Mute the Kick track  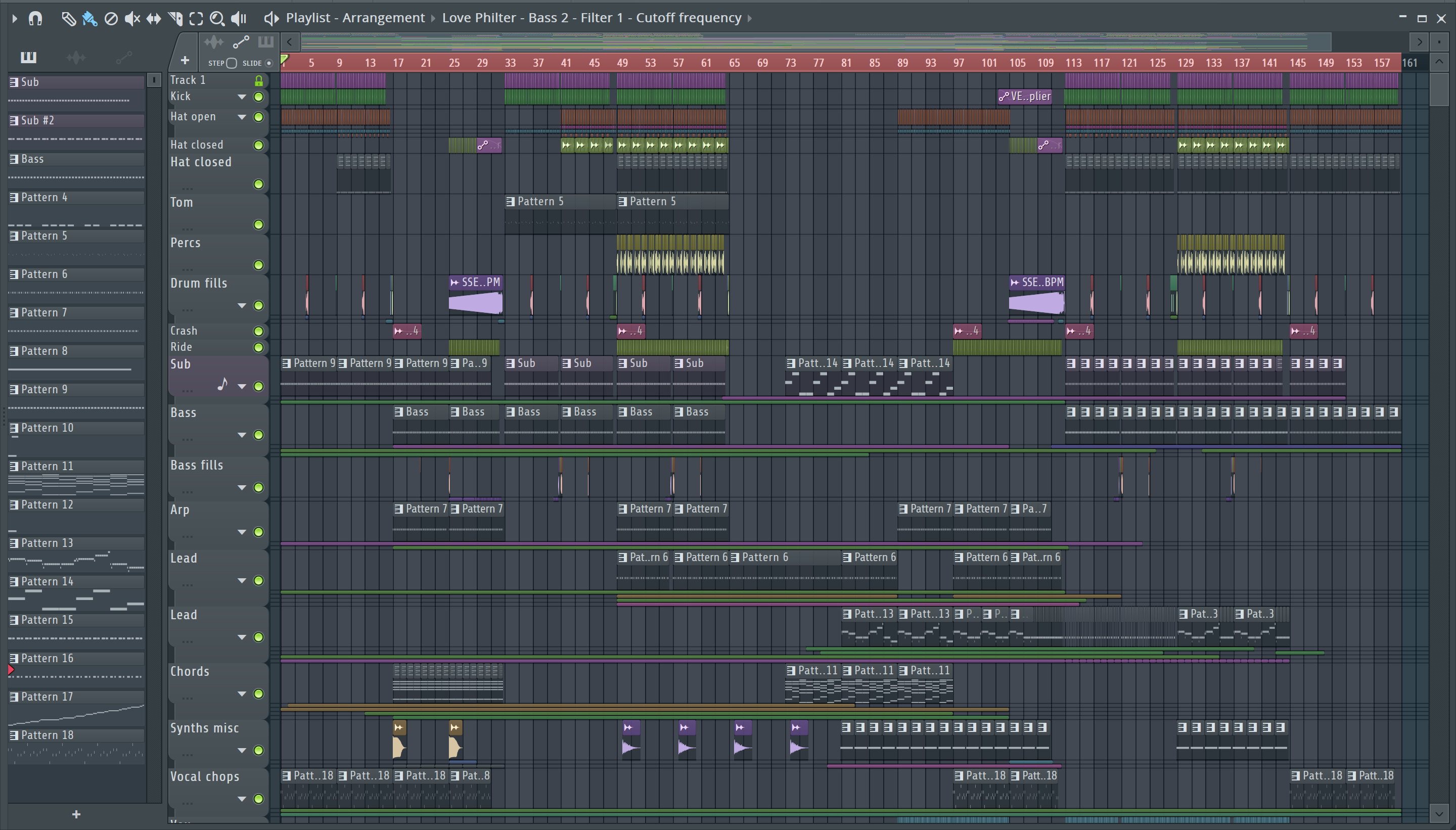(x=258, y=97)
